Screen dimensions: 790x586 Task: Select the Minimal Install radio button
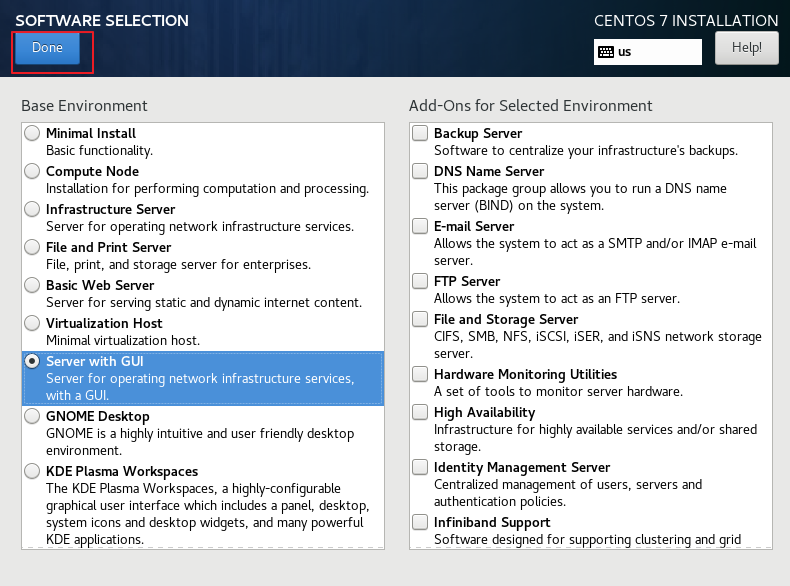[x=32, y=133]
